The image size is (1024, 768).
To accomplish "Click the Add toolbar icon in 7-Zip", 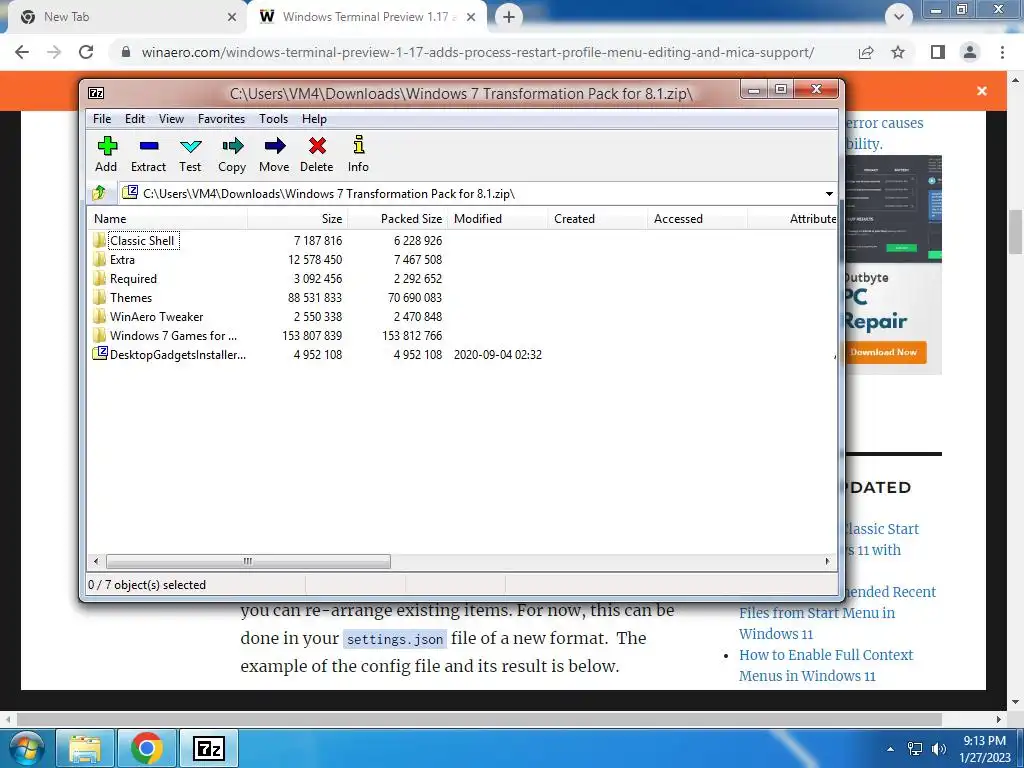I will coord(106,146).
